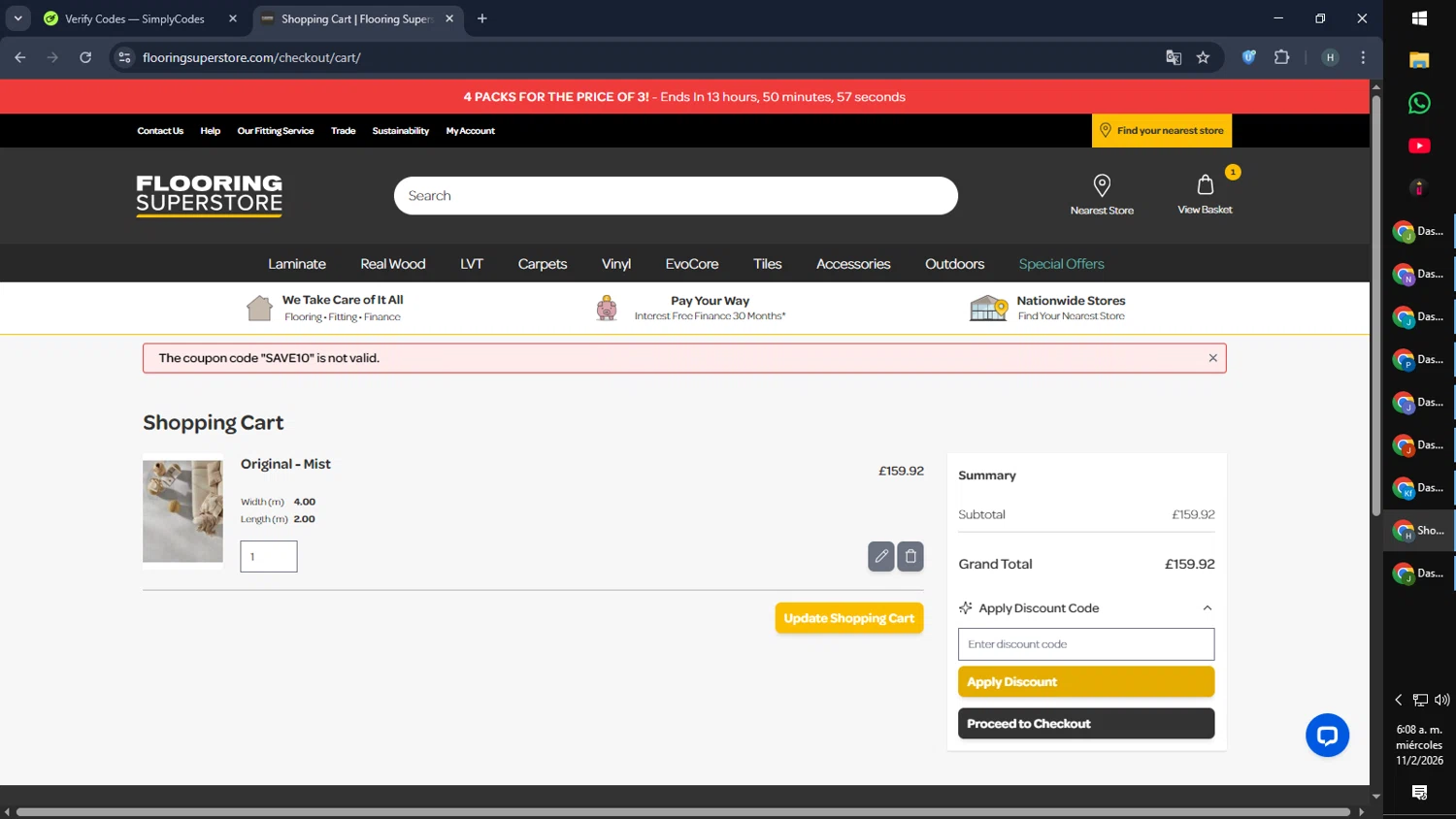
Task: Click the Apply Discount button
Action: point(1086,681)
